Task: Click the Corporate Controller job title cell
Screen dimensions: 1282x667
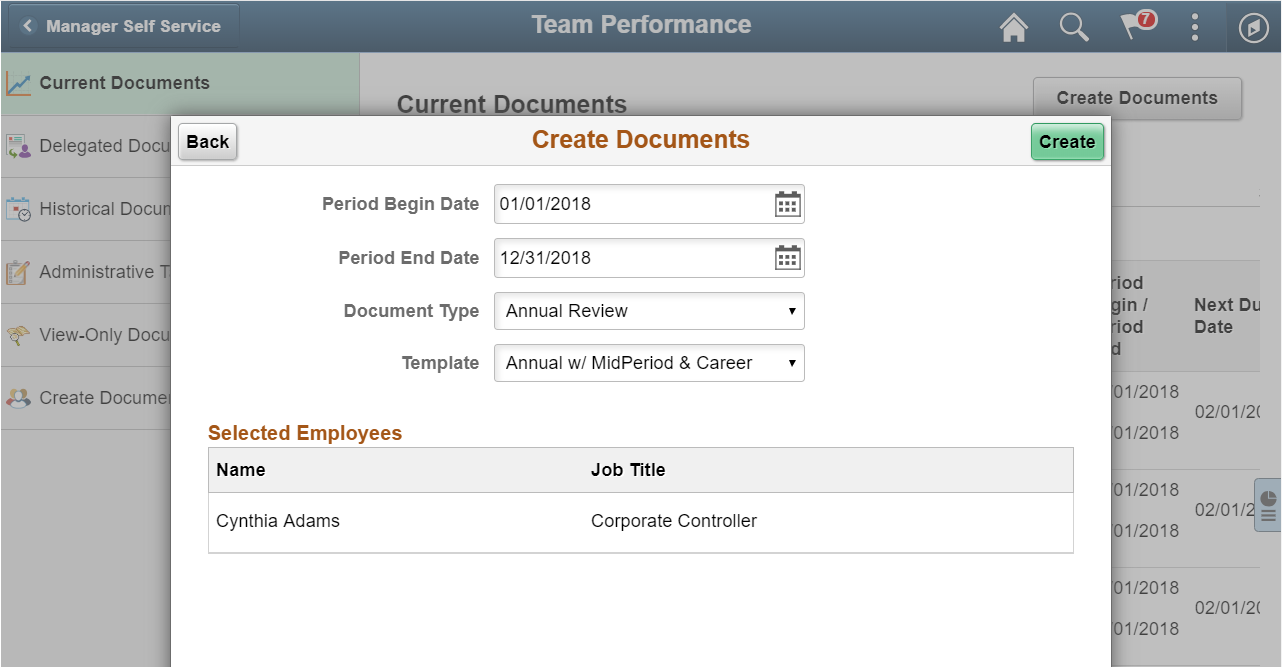Action: pos(674,521)
